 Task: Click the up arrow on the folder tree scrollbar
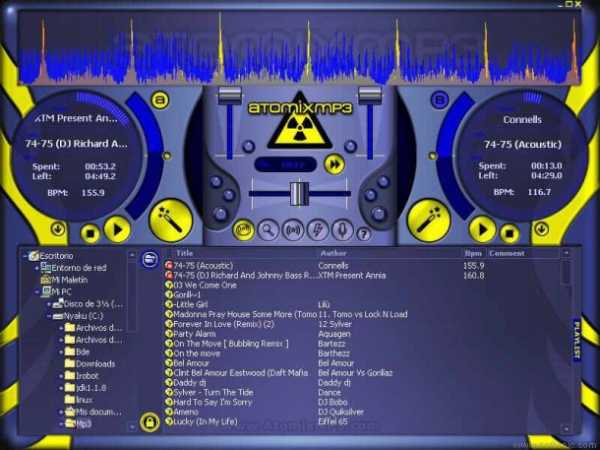[132, 254]
